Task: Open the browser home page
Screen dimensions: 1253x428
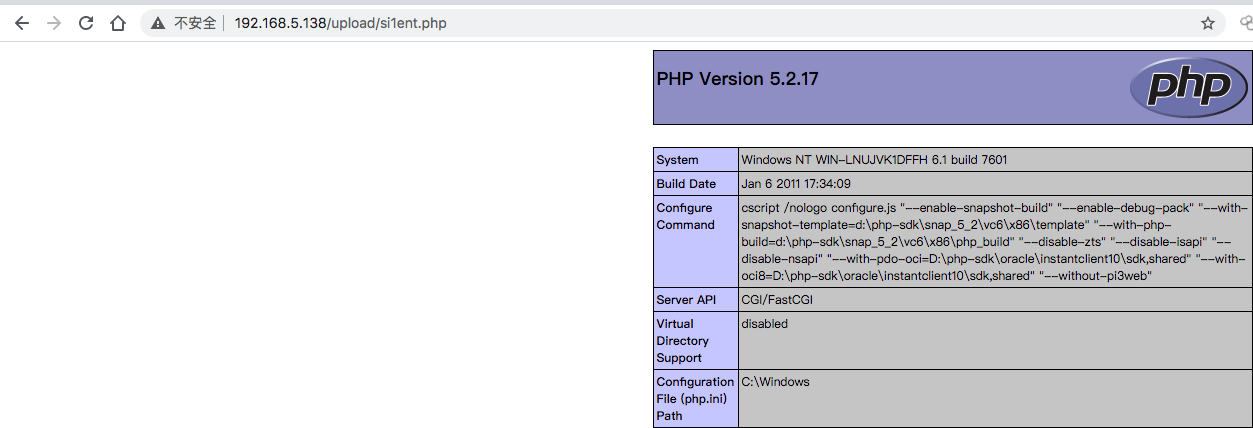Action: coord(118,23)
